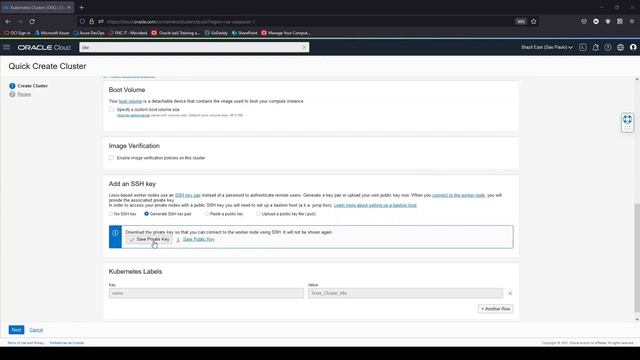Open the help question mark menu
Viewport: 640px width, 360px height.
point(608,47)
